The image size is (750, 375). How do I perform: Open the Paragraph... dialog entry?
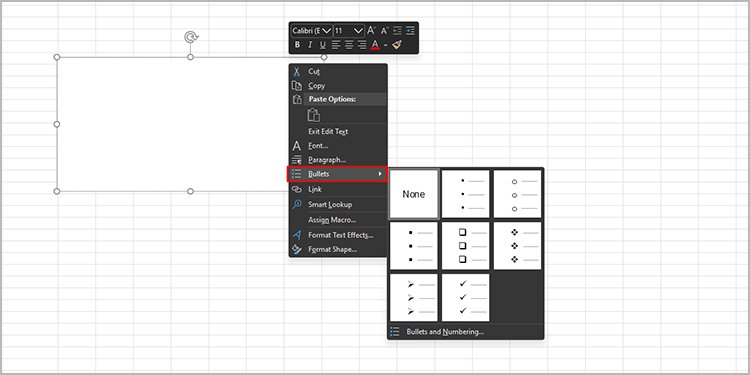[338, 160]
